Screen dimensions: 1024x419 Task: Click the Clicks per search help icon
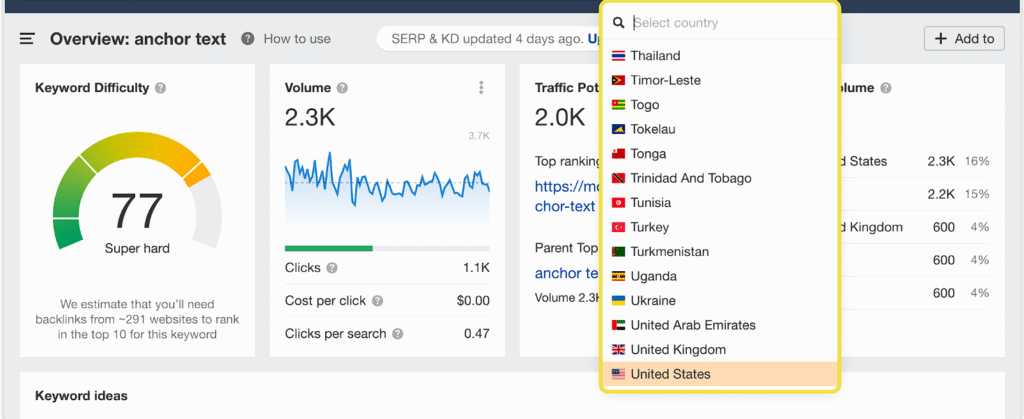point(398,334)
